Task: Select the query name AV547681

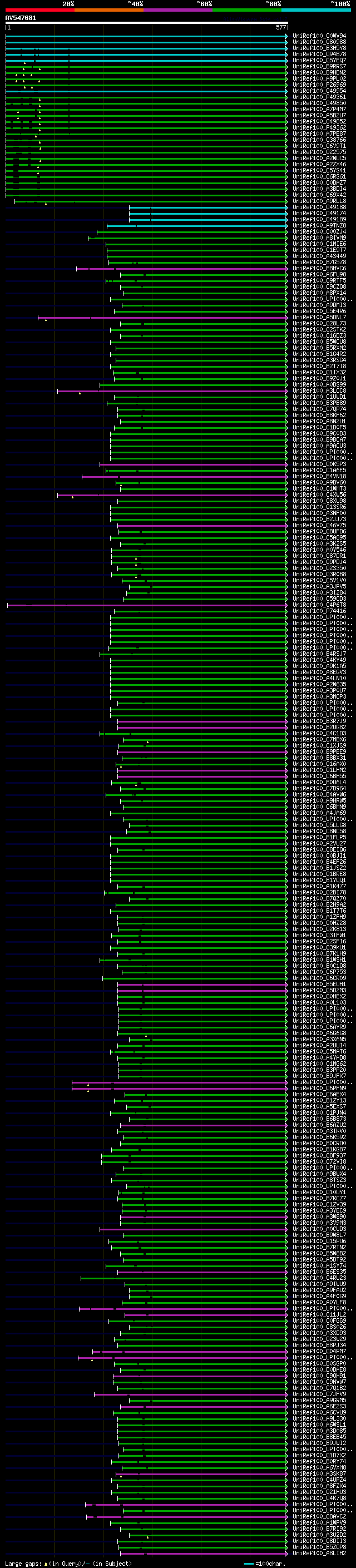Action: click(21, 18)
